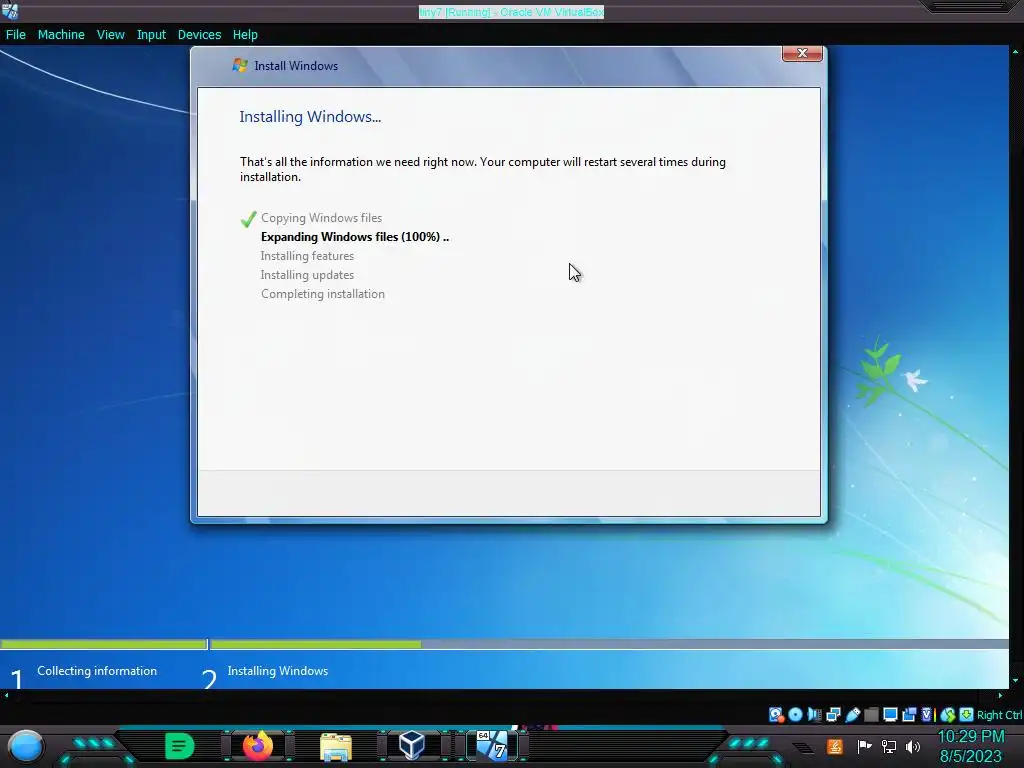Click the green checkmark beside Copying Windows files

pyautogui.click(x=248, y=219)
